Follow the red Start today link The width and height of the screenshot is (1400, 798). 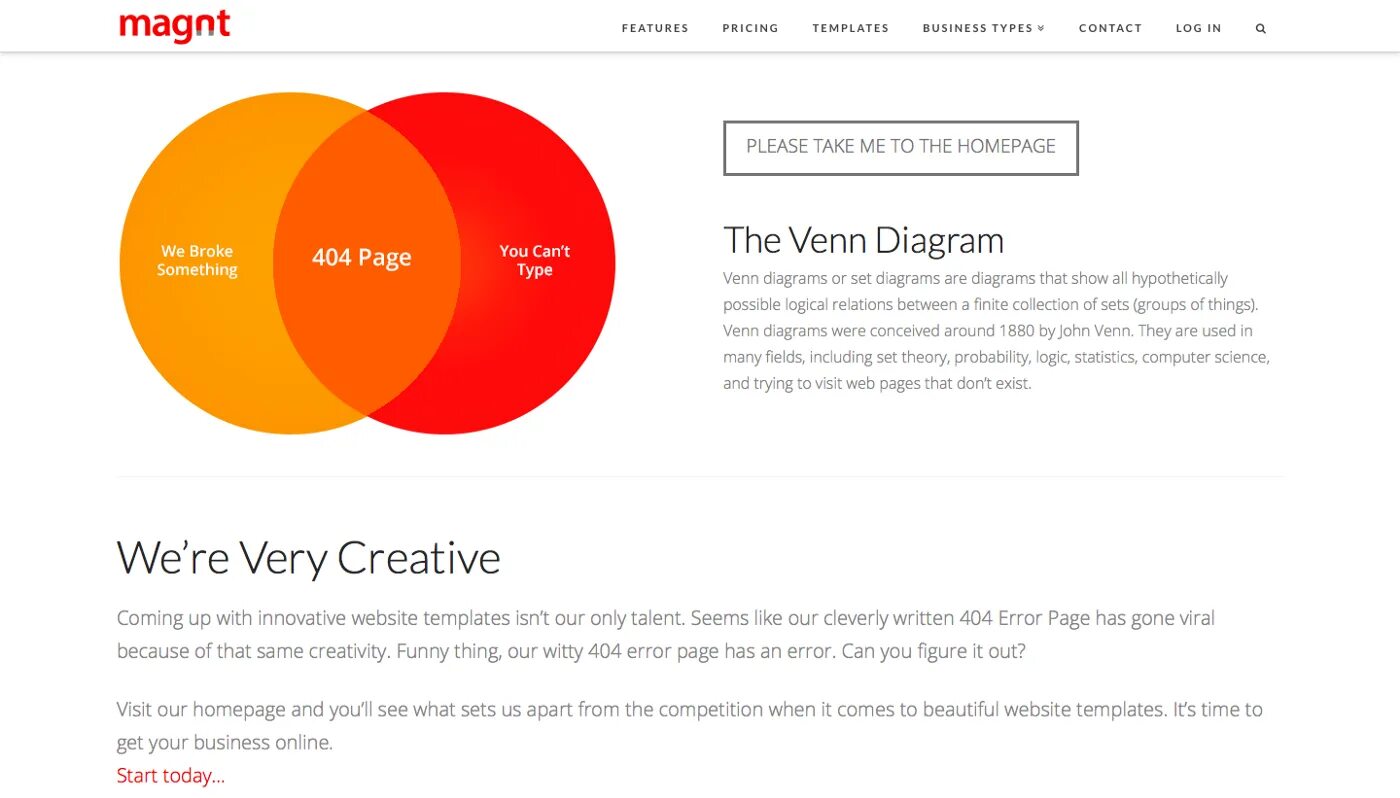pos(171,776)
